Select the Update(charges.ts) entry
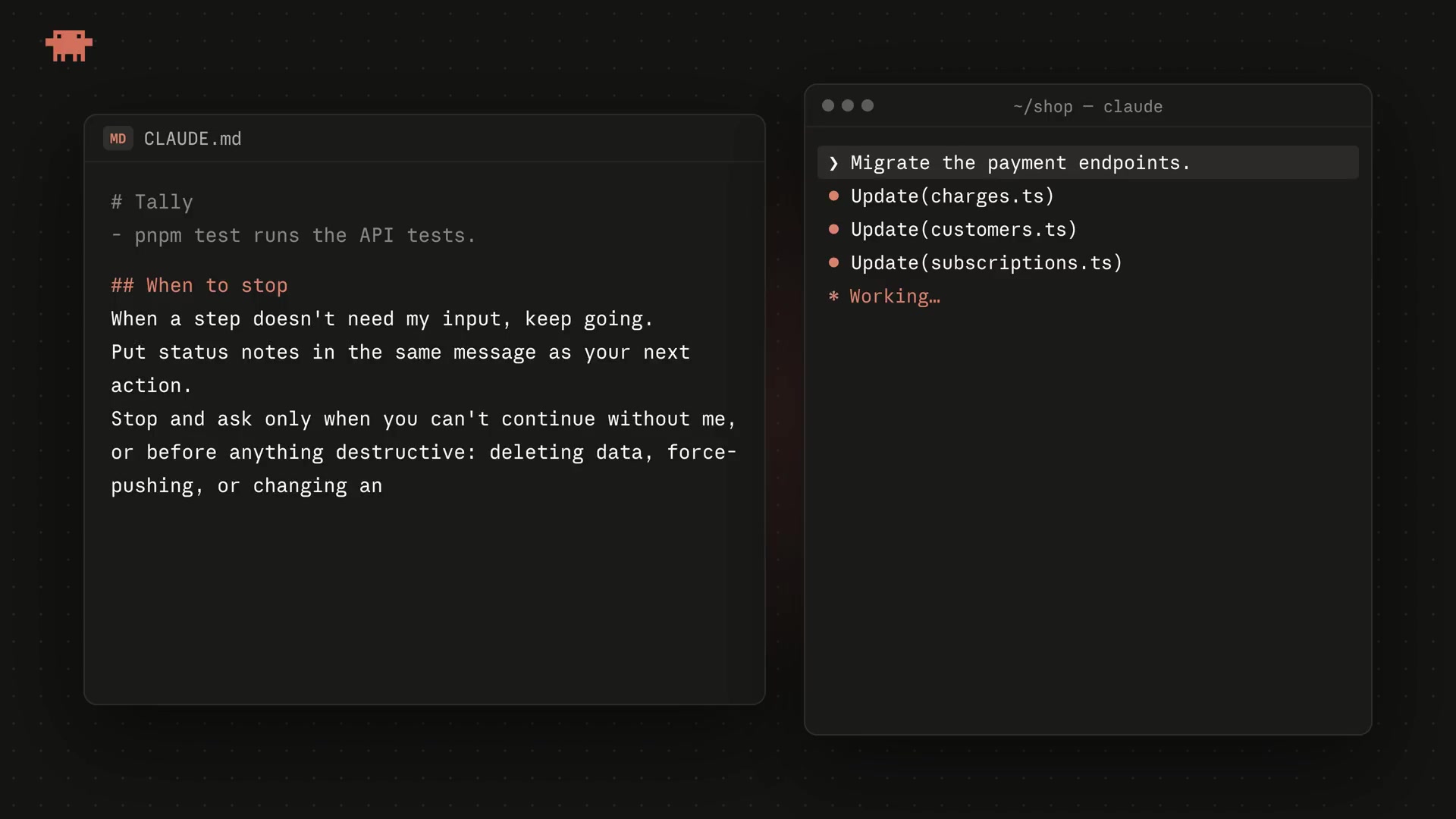Viewport: 1456px width, 819px height. click(952, 196)
